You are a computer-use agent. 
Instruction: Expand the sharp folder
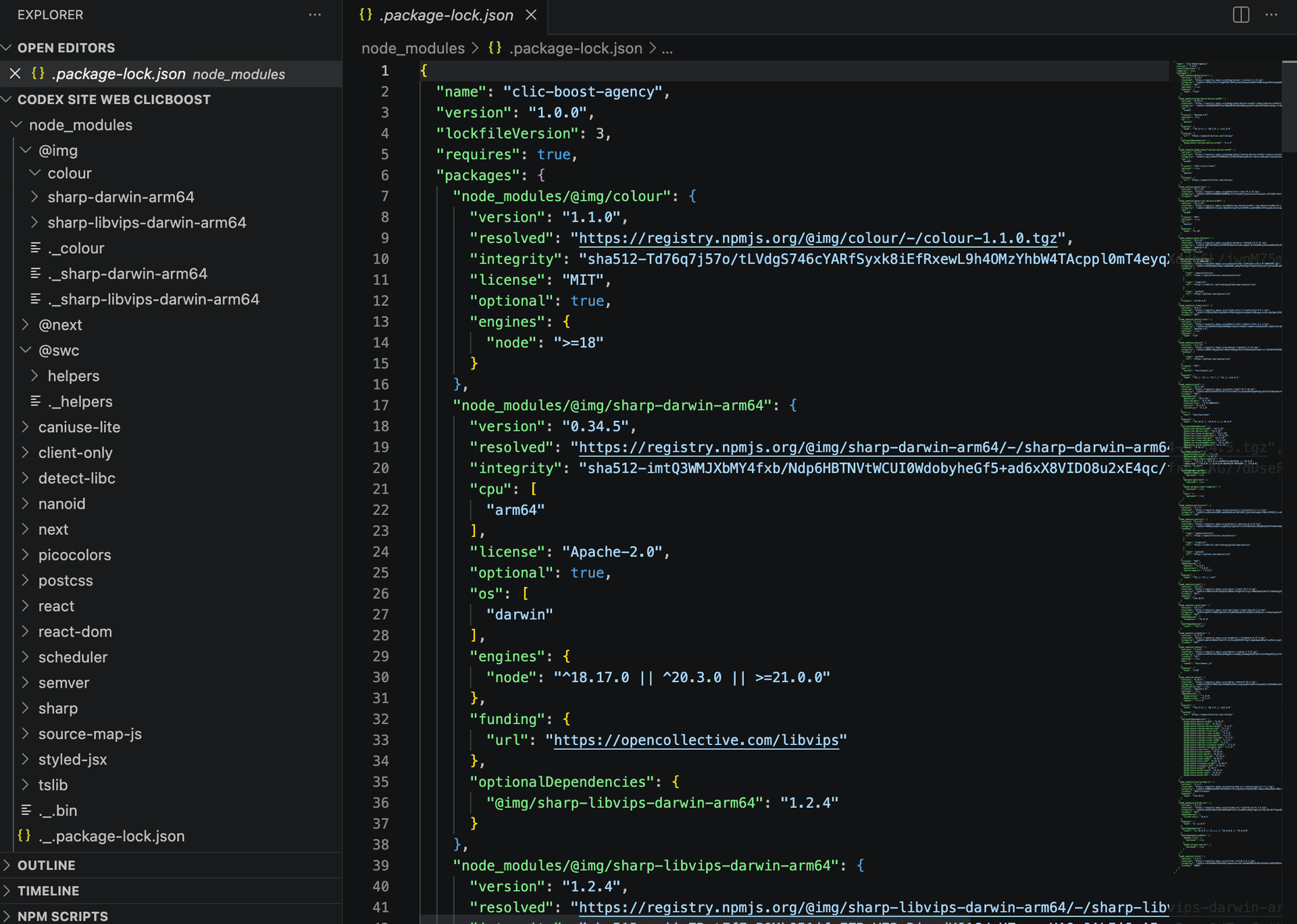point(26,708)
